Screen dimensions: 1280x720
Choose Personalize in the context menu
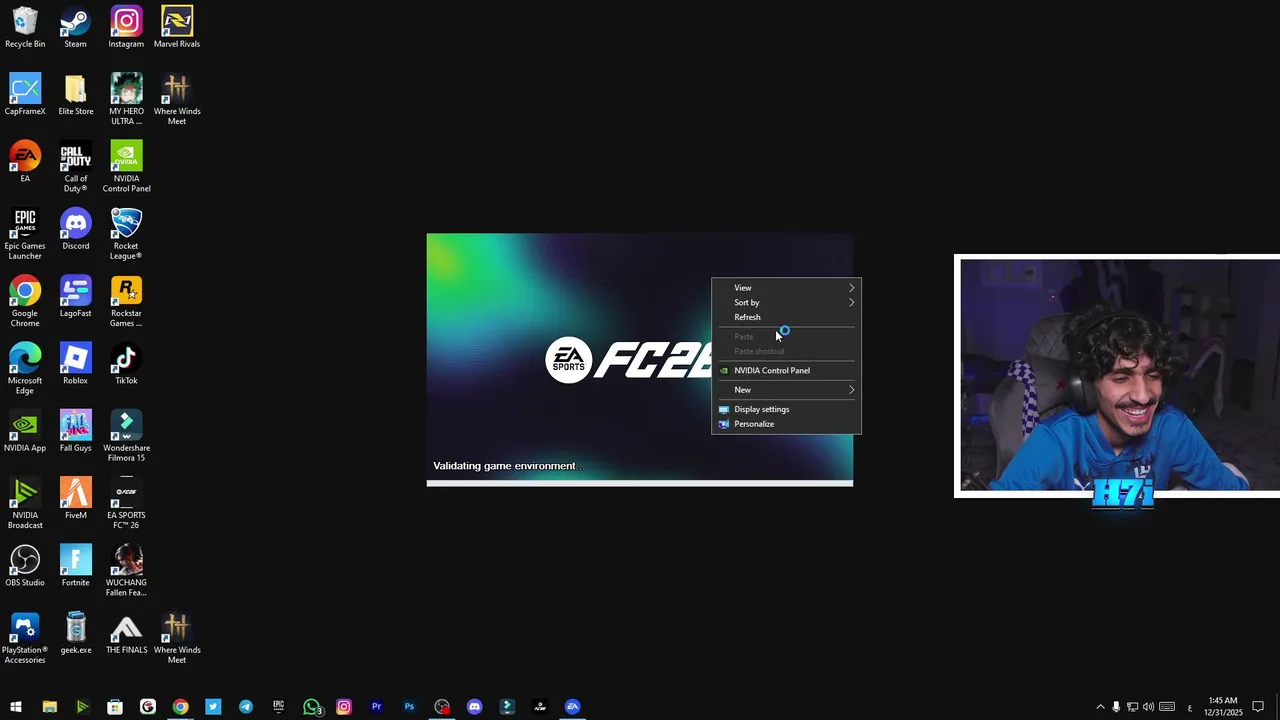click(x=786, y=424)
